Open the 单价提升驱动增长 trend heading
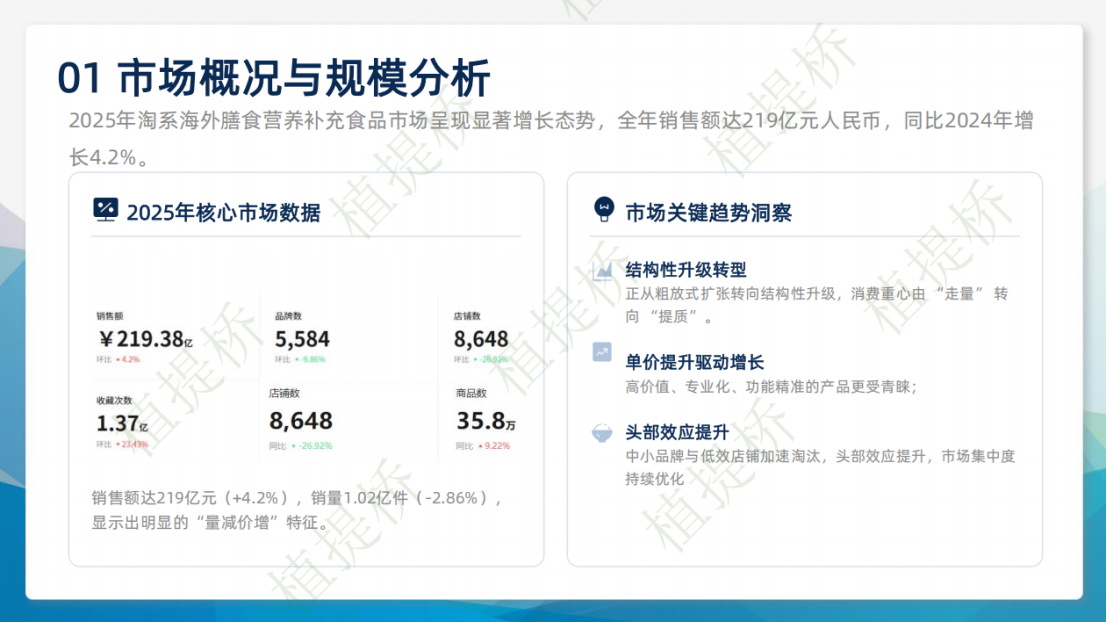The width and height of the screenshot is (1107, 622). coord(694,362)
